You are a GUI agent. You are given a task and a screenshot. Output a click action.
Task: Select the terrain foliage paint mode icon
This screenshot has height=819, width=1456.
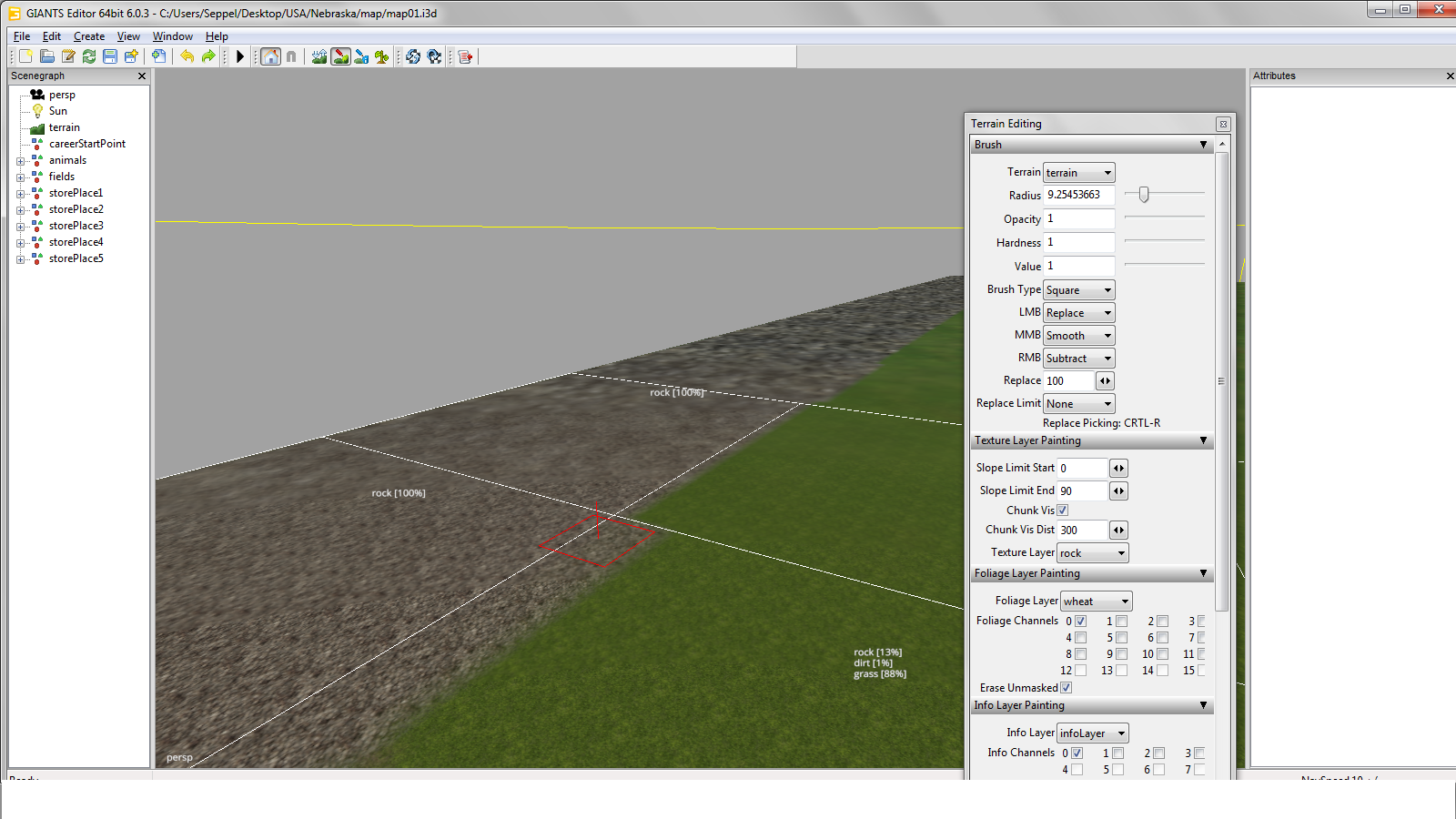pos(382,56)
